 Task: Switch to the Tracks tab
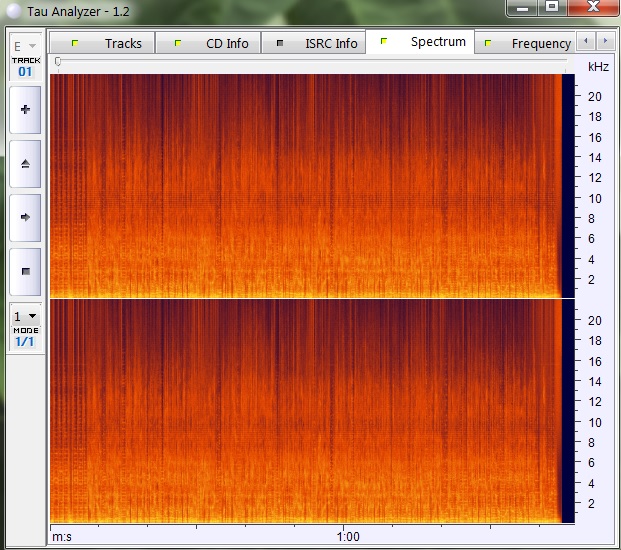110,43
